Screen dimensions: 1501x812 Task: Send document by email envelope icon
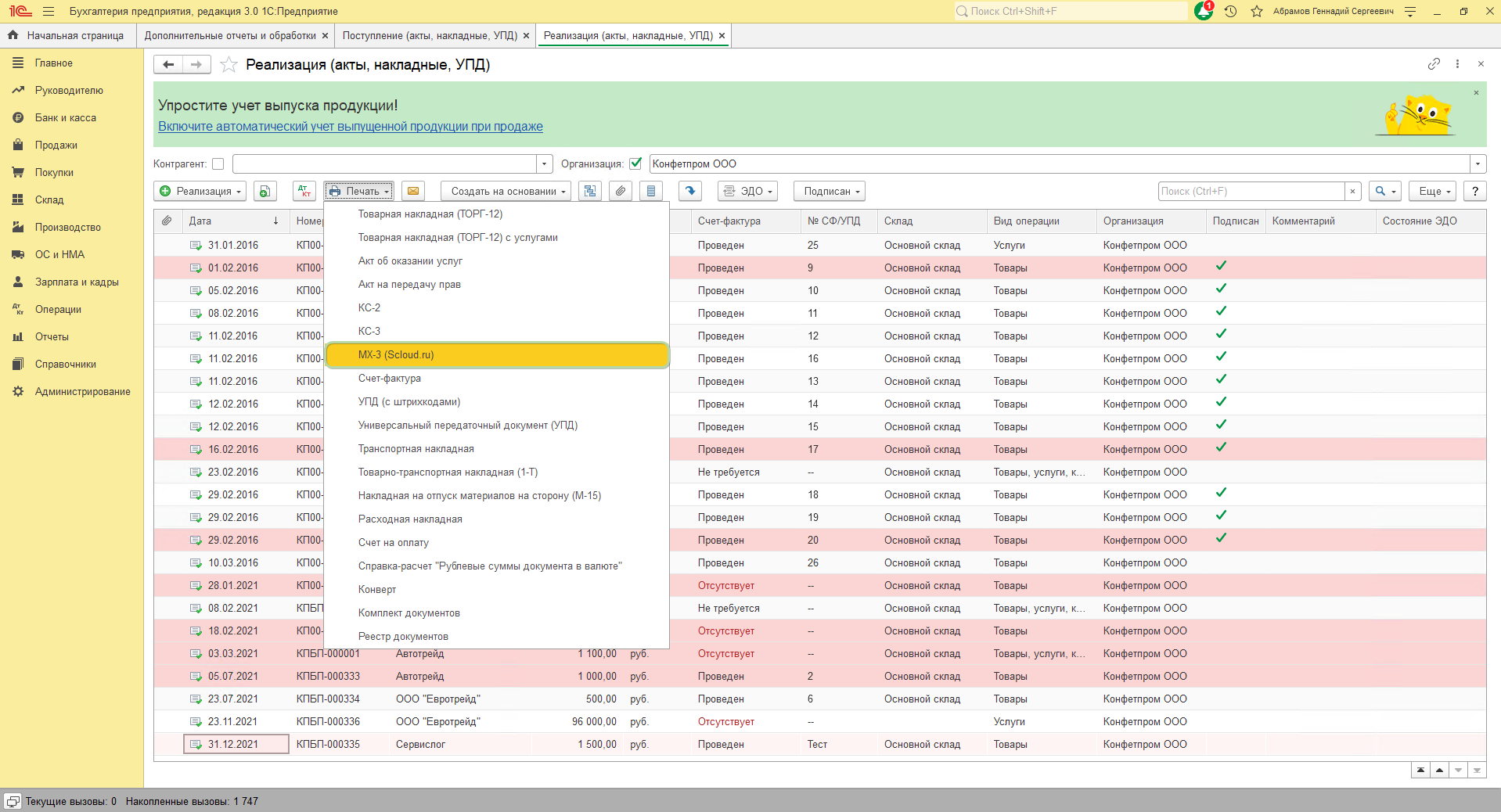click(413, 191)
